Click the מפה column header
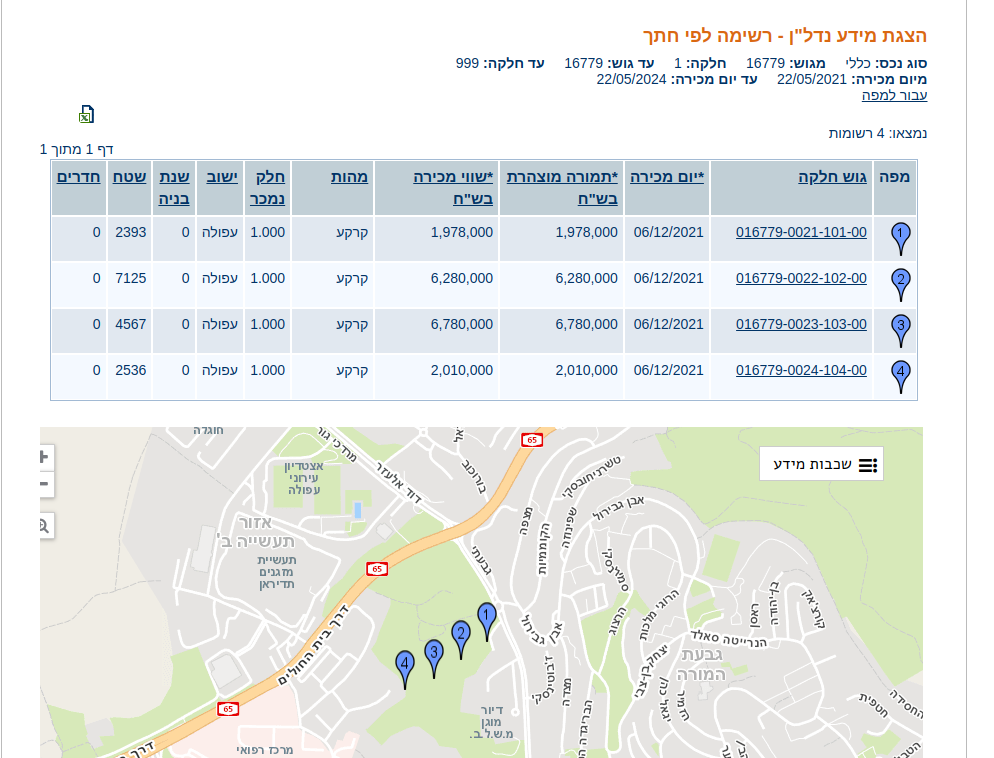Viewport: 994px width, 758px height. pyautogui.click(x=894, y=177)
